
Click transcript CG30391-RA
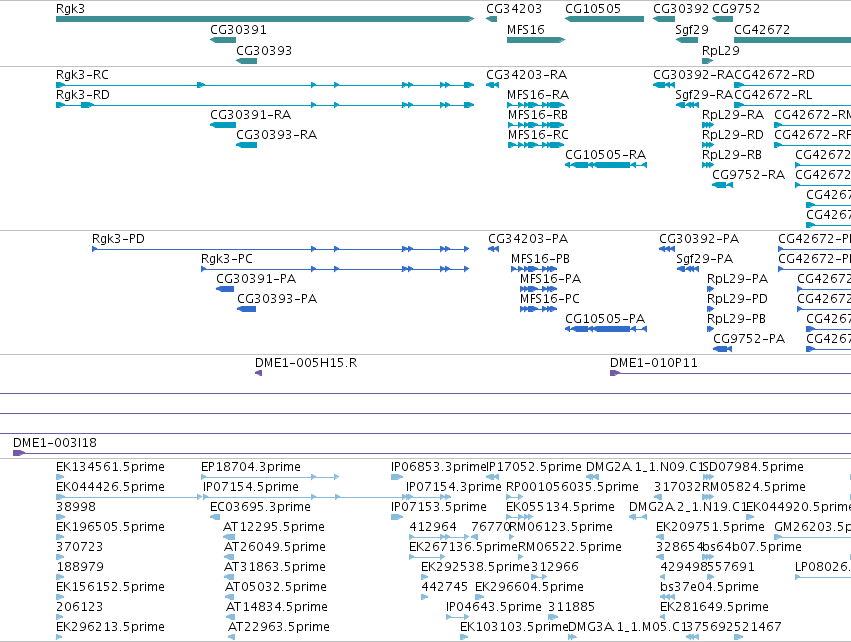(x=223, y=125)
